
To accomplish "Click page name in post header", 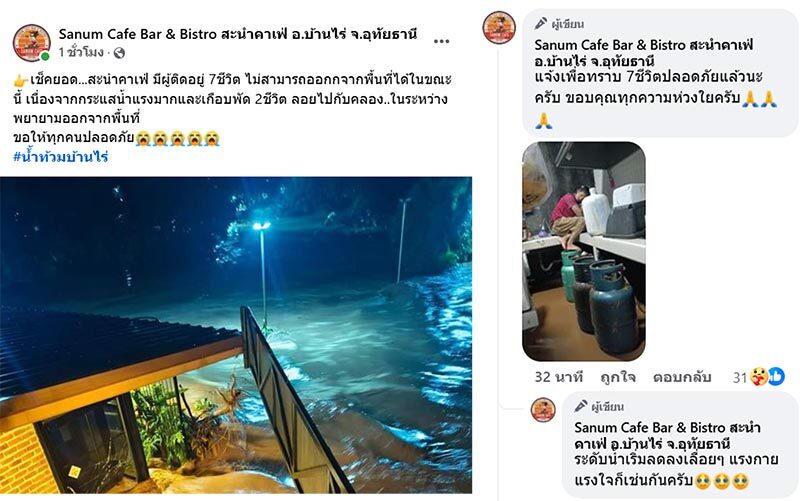I will pyautogui.click(x=238, y=34).
